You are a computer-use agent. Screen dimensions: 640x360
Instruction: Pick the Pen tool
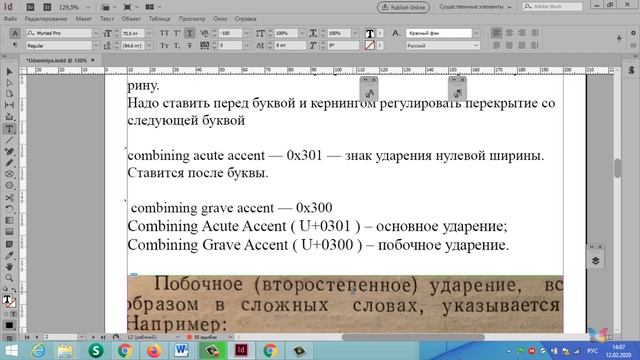tap(9, 151)
